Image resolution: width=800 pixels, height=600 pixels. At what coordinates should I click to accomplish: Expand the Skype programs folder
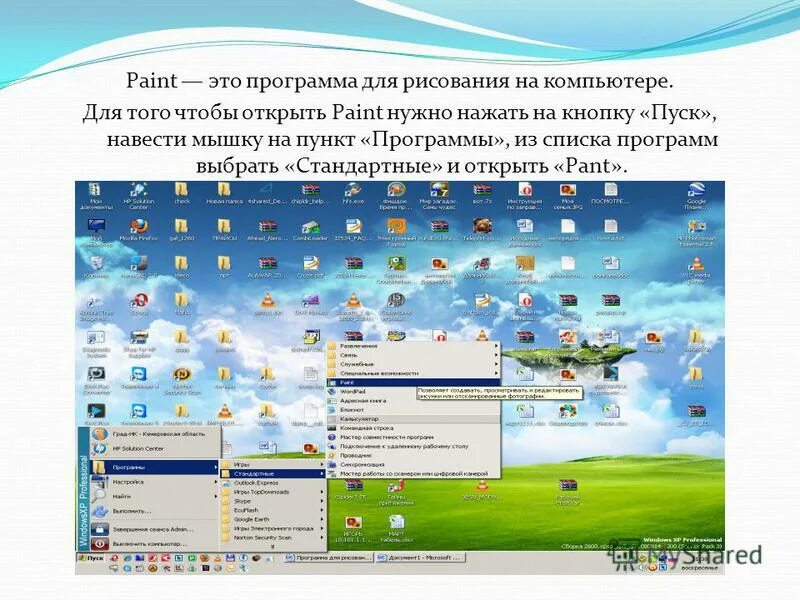coord(273,501)
